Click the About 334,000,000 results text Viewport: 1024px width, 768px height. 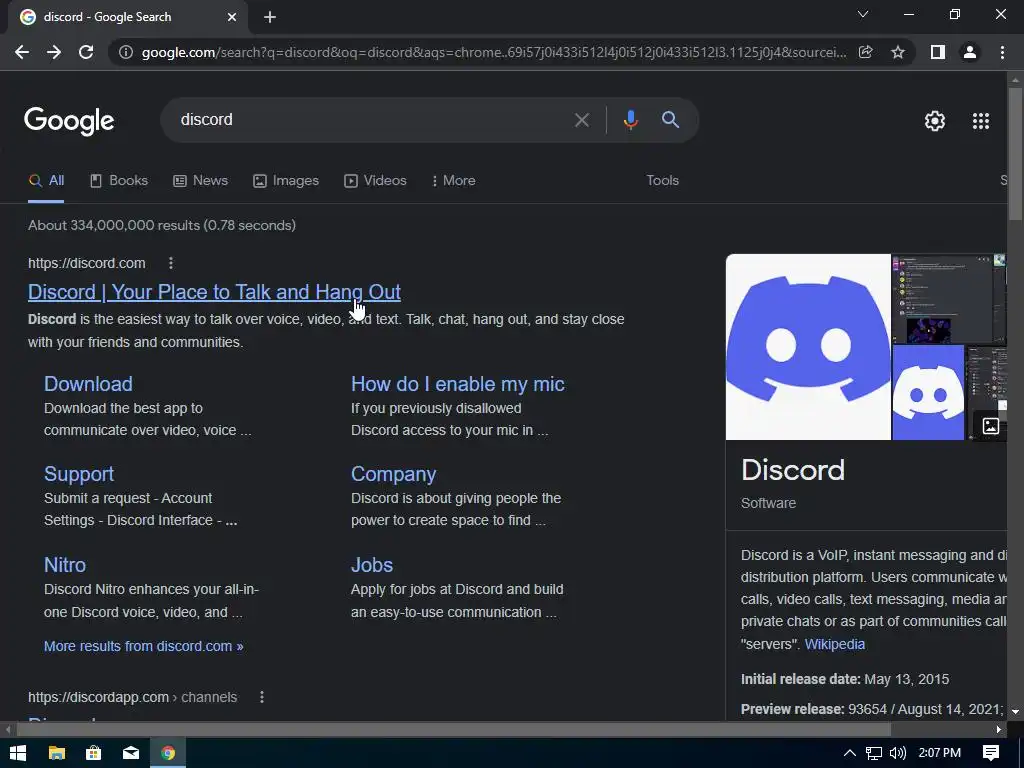(162, 225)
